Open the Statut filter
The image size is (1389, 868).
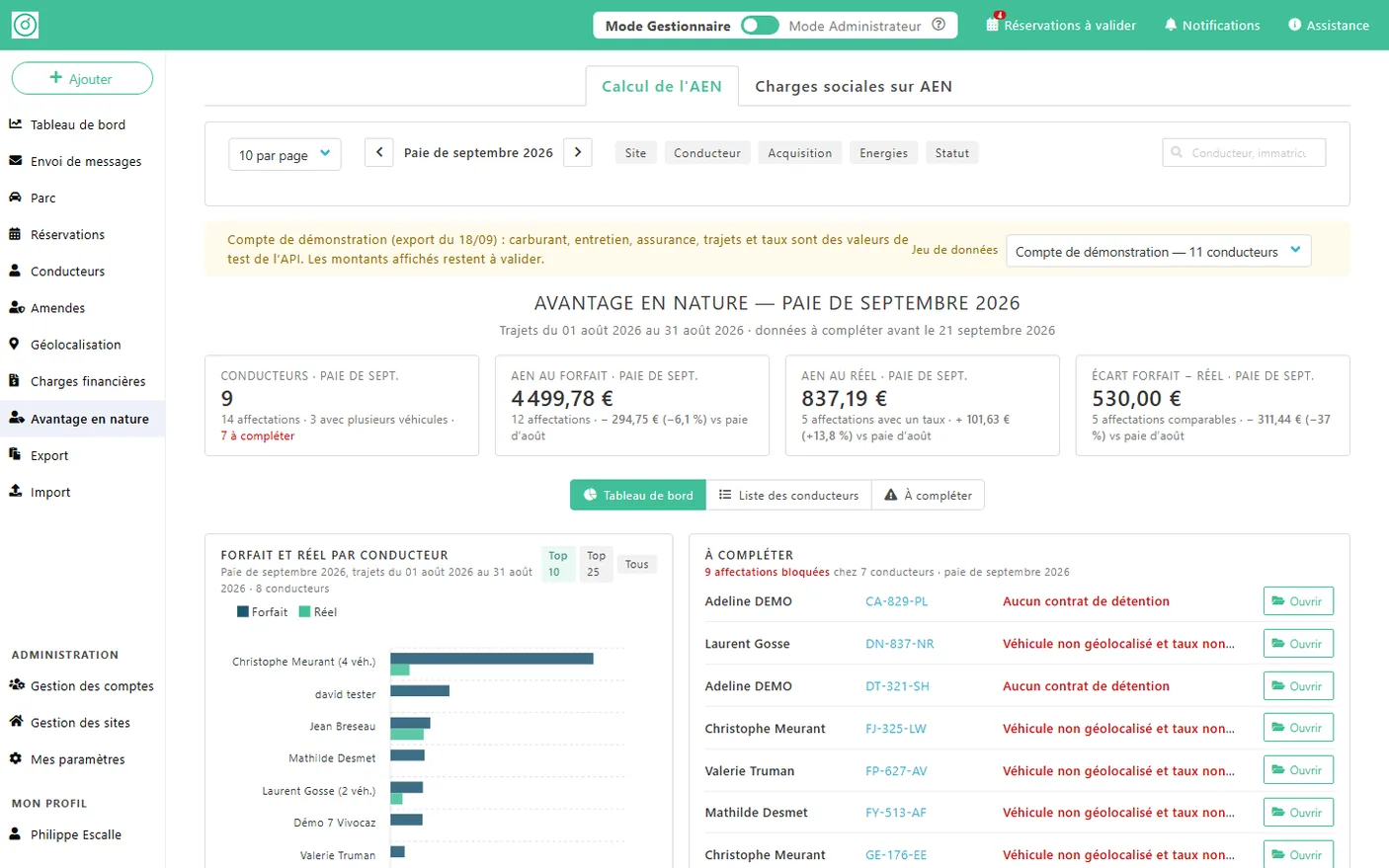coord(951,153)
